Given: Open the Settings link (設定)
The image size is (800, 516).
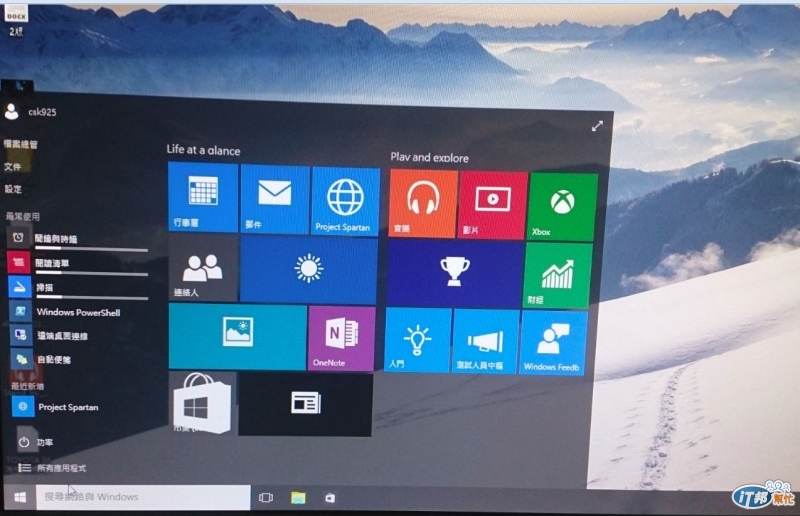Looking at the screenshot, I should click(13, 189).
